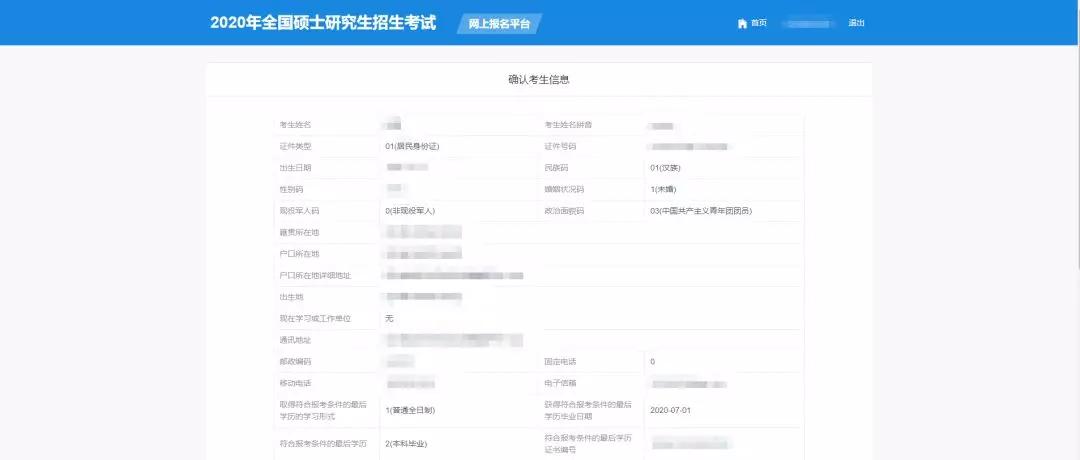Click the 无 value for 现在学习或工作单位

(x=389, y=318)
